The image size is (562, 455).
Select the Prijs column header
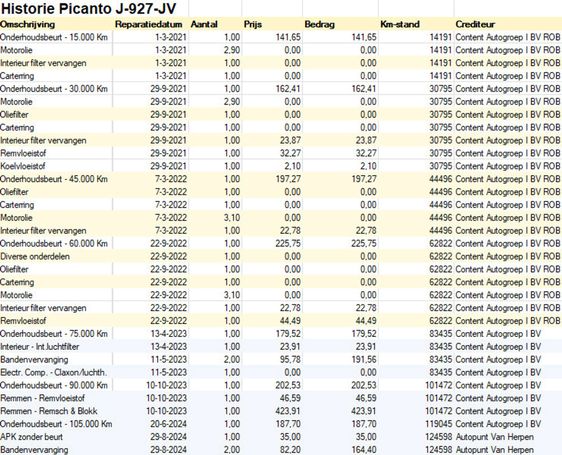[x=253, y=24]
